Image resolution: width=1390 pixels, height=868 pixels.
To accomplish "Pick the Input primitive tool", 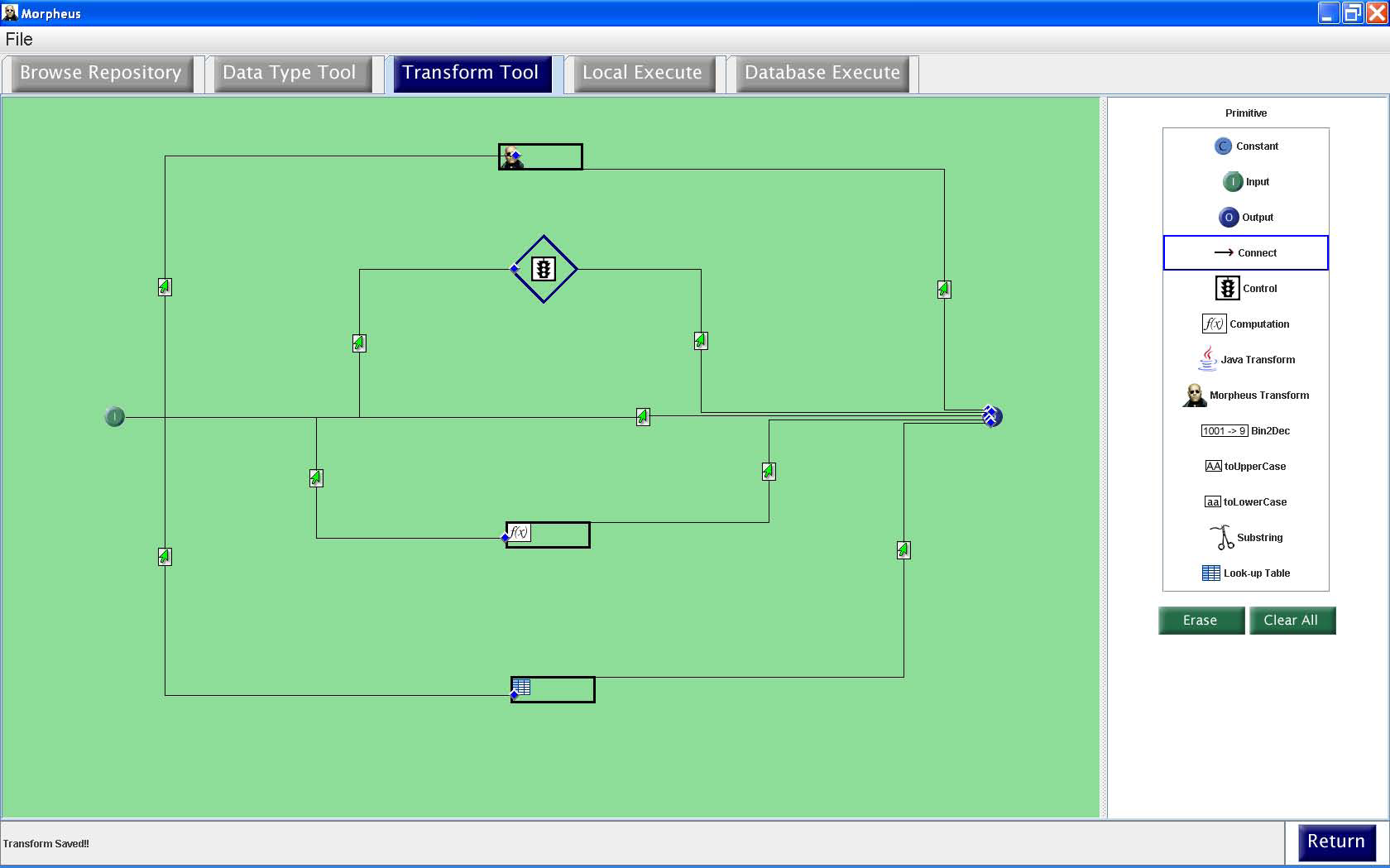I will tap(1246, 182).
